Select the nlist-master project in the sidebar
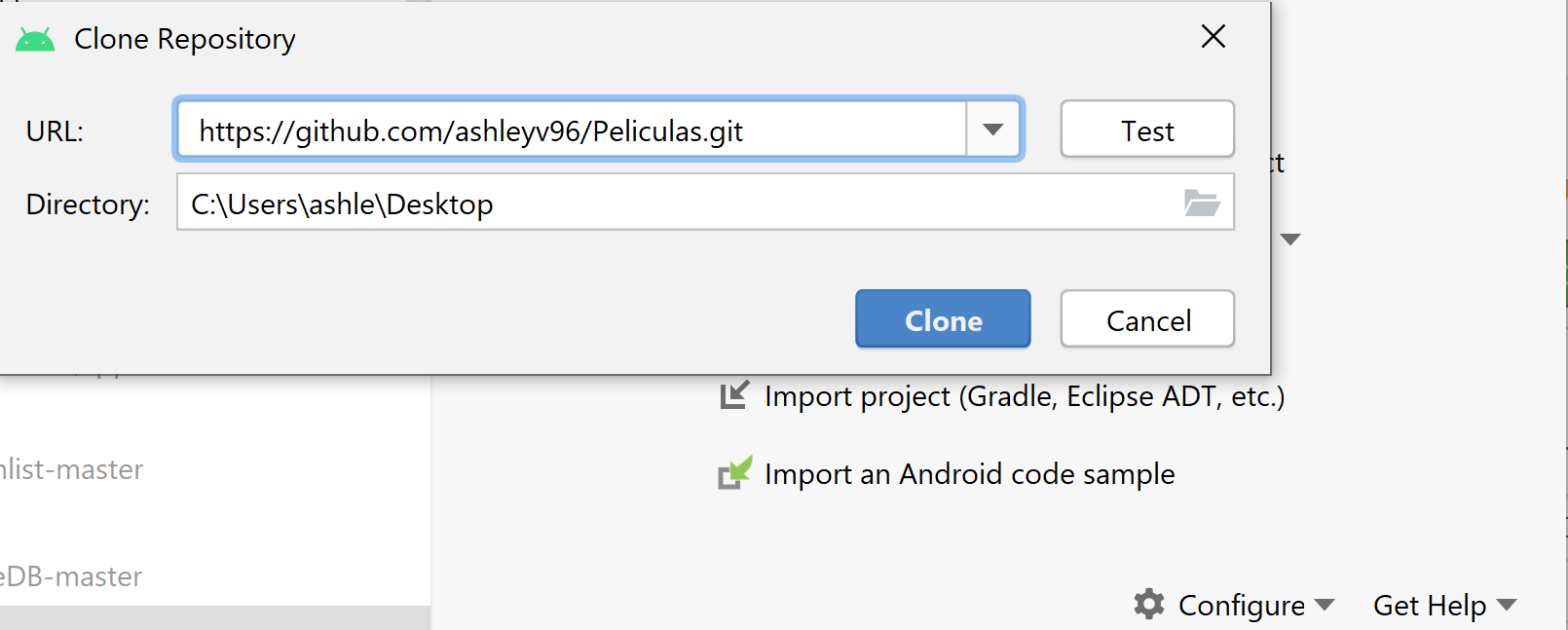The image size is (1568, 630). tap(71, 469)
